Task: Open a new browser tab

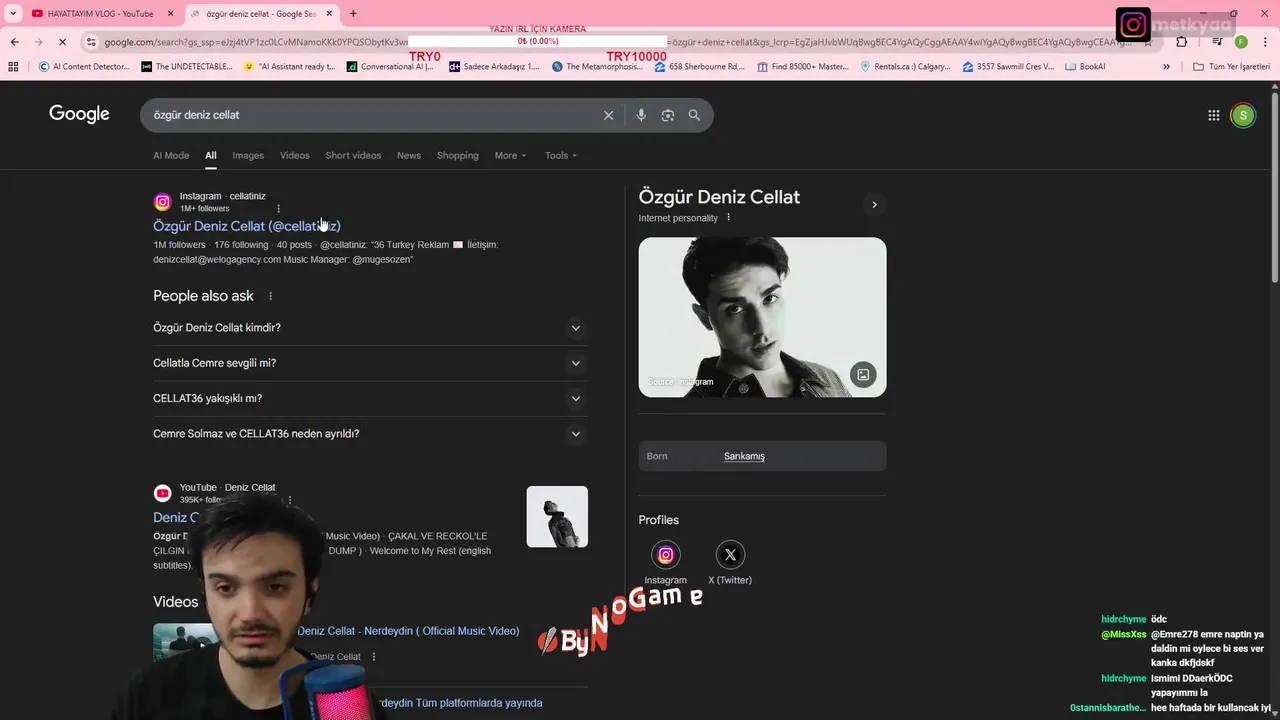Action: click(353, 13)
